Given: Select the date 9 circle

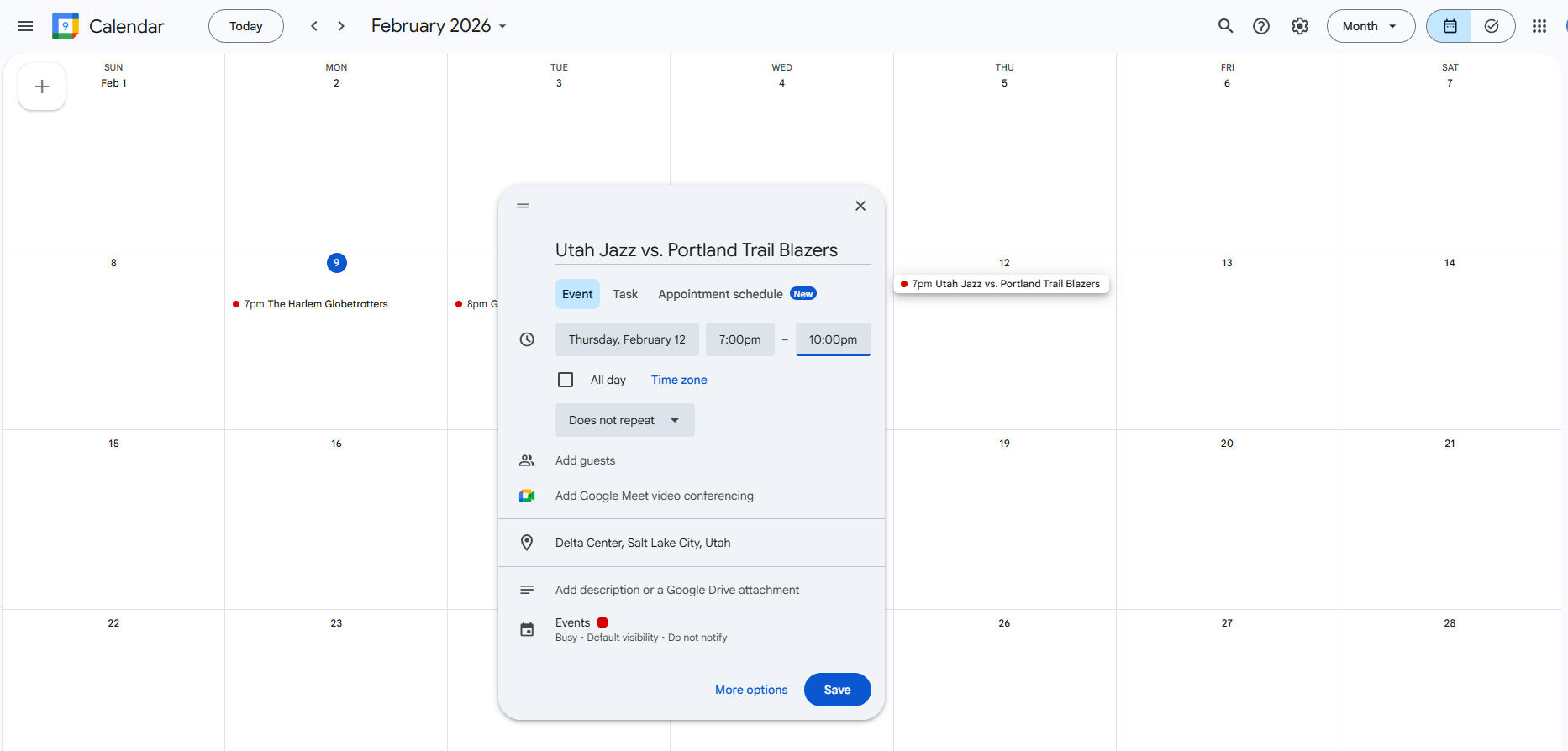Looking at the screenshot, I should (336, 263).
